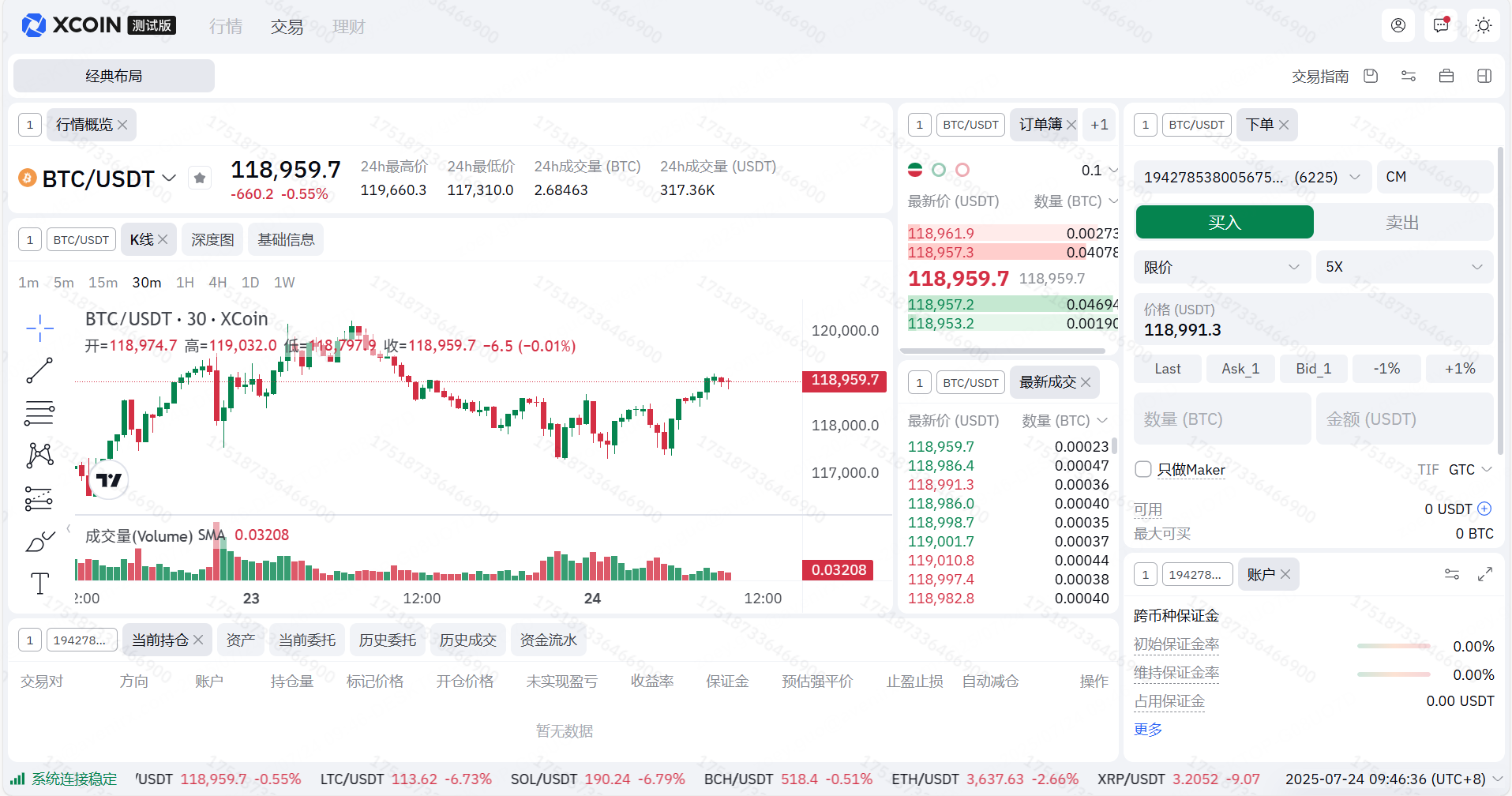The image size is (1512, 796).
Task: Open the 限价 order type dropdown
Action: pyautogui.click(x=1221, y=267)
